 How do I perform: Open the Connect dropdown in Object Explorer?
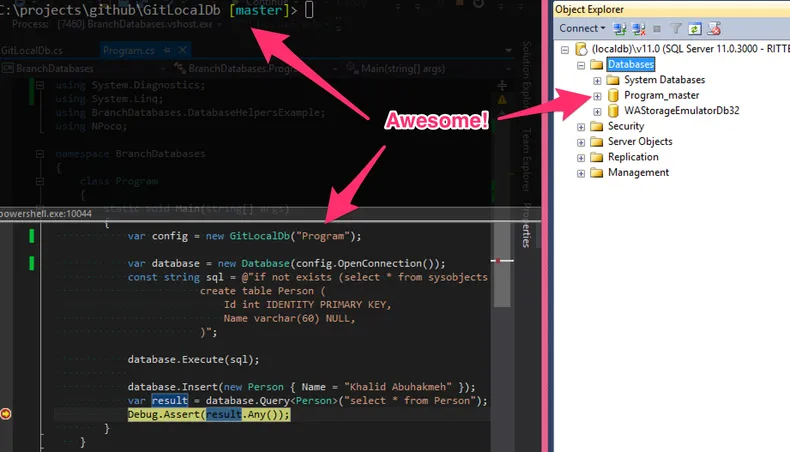[582, 29]
